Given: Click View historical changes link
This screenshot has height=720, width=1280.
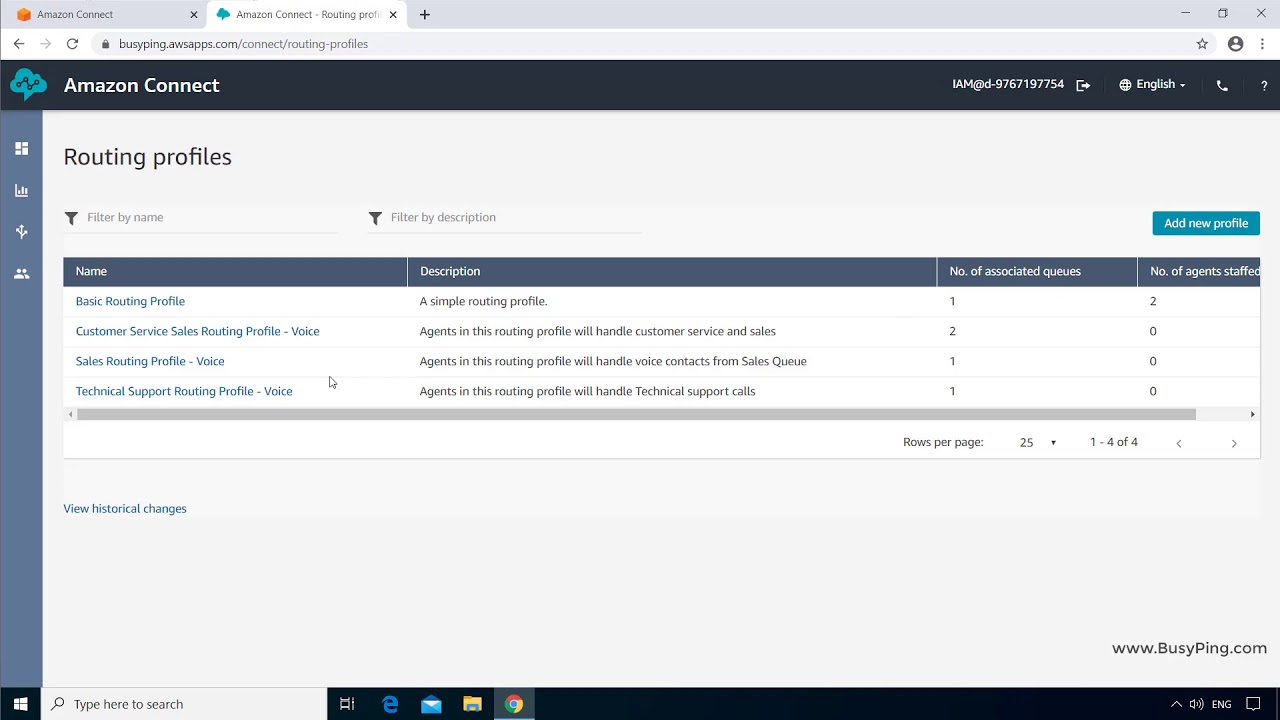Looking at the screenshot, I should [125, 508].
